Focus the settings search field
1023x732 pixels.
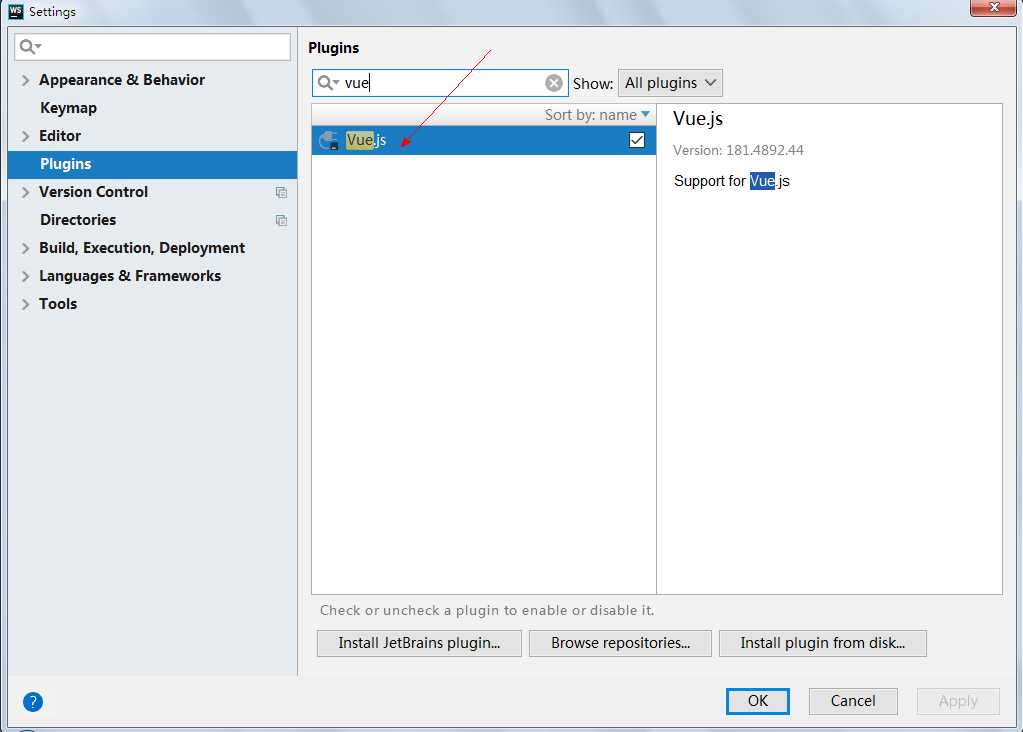pyautogui.click(x=153, y=47)
